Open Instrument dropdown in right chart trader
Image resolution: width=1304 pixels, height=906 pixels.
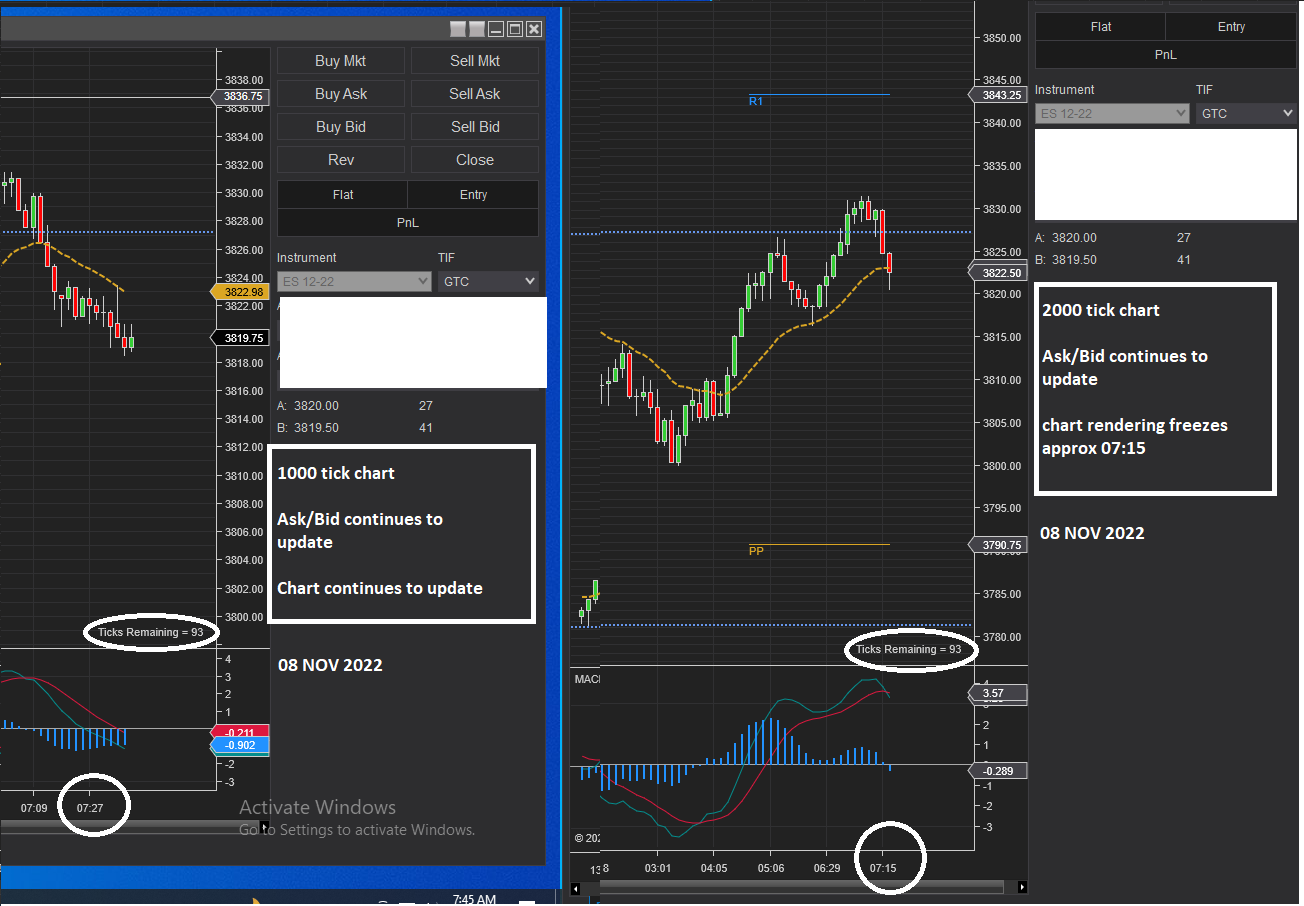coord(1112,114)
